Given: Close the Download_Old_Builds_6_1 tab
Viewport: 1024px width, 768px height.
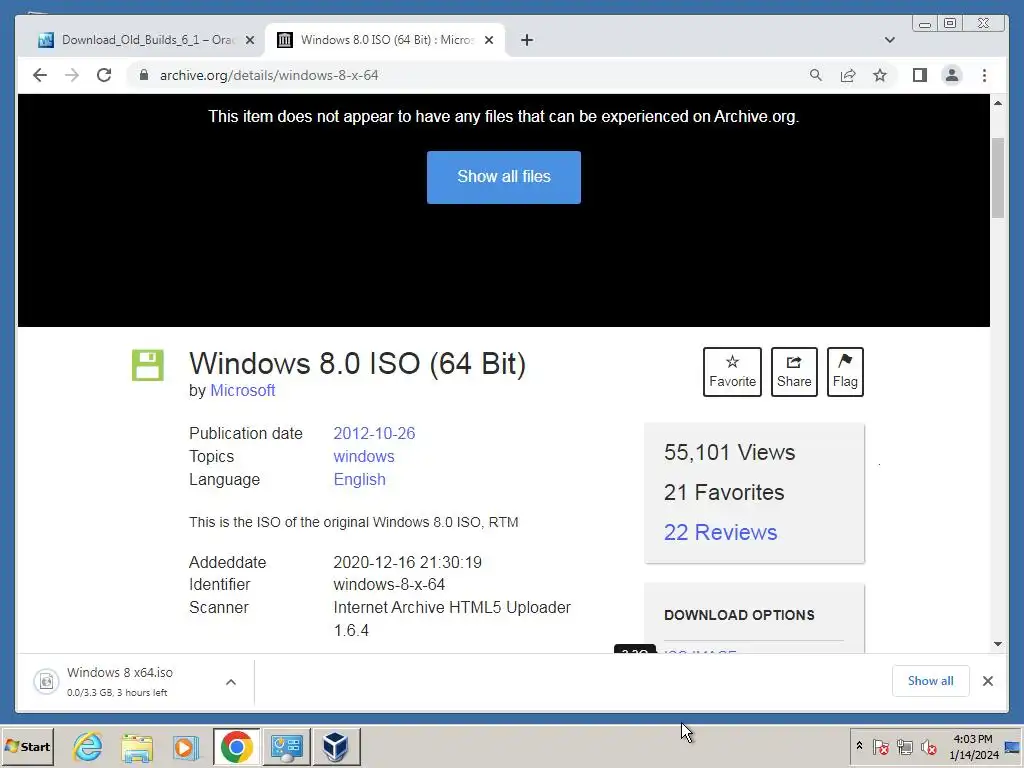Looking at the screenshot, I should [249, 40].
